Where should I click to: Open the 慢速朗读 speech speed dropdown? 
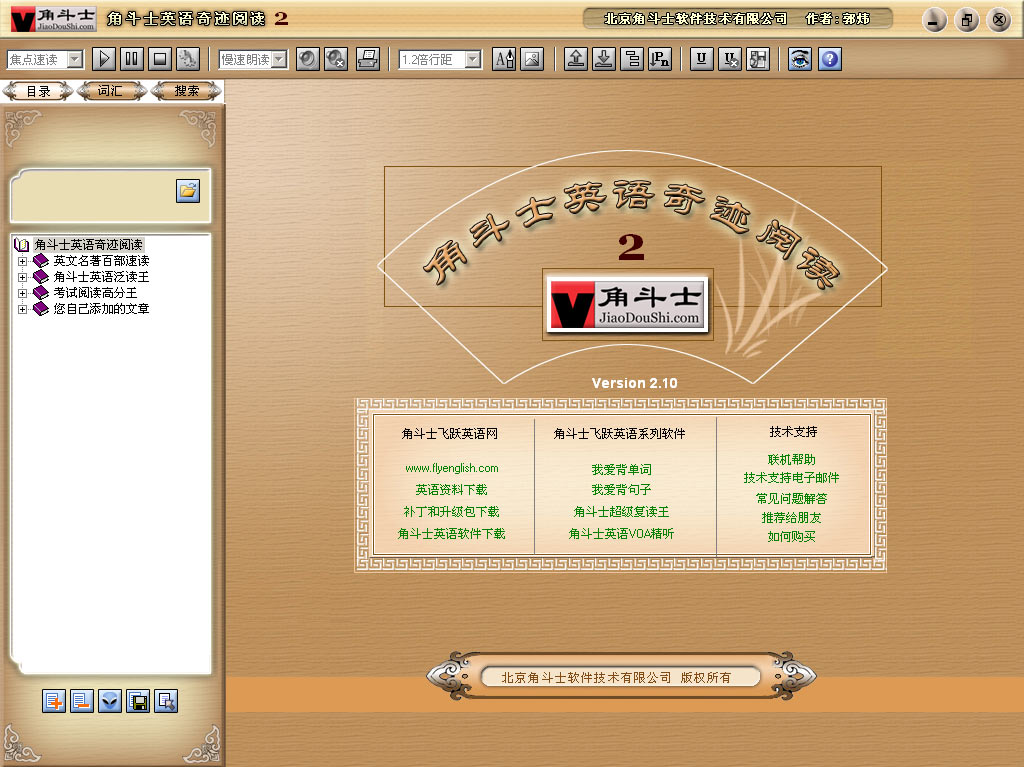pos(279,59)
